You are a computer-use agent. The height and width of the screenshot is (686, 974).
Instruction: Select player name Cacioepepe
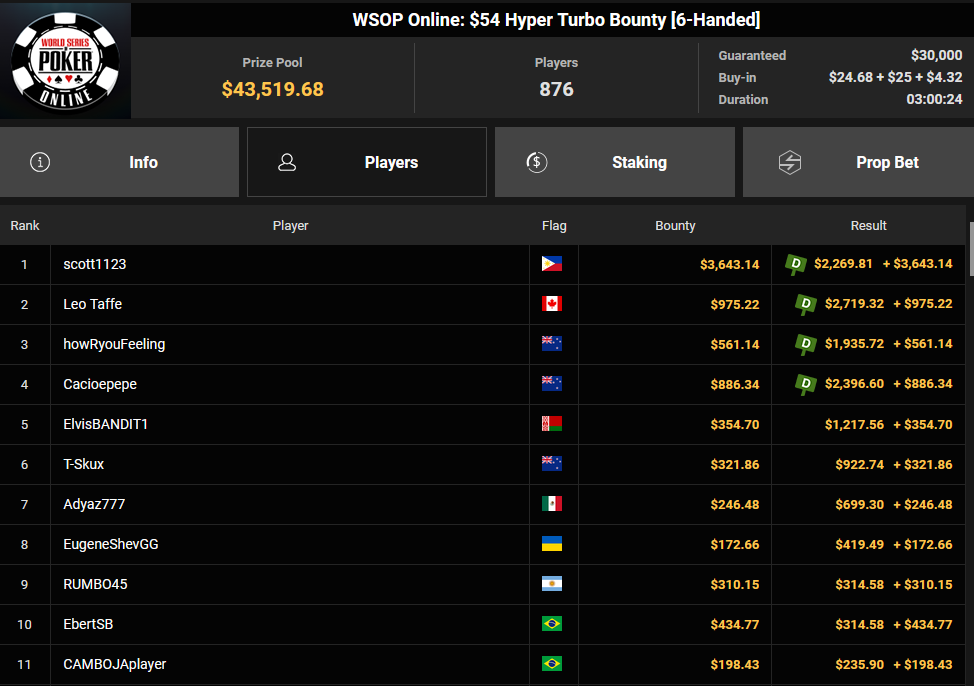[x=100, y=384]
